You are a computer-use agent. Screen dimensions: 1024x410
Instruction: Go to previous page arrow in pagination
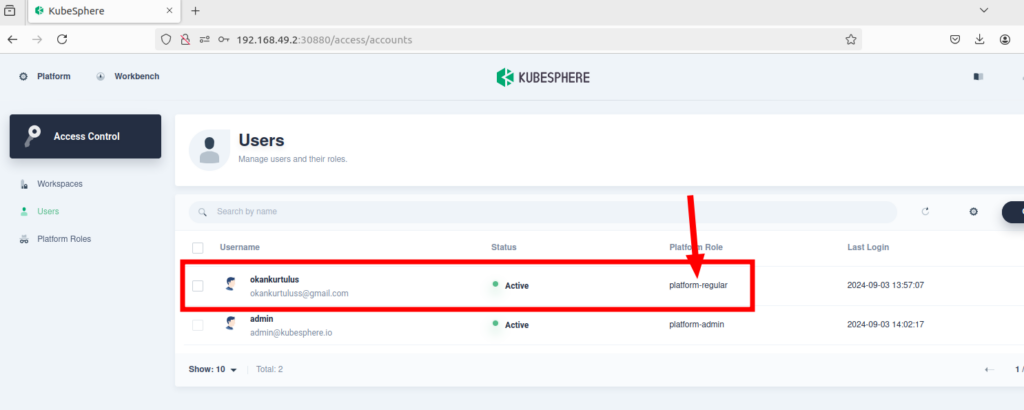point(989,370)
